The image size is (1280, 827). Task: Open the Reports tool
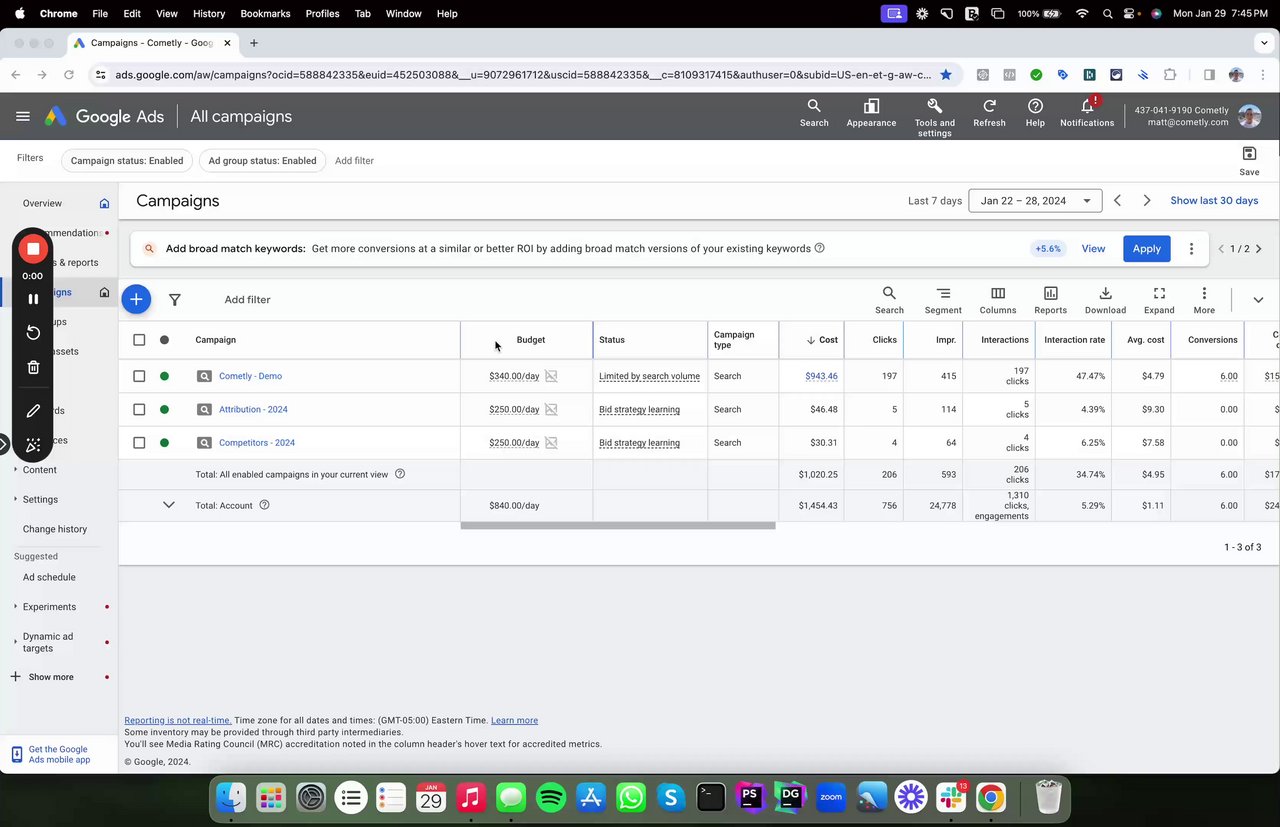(x=1050, y=299)
